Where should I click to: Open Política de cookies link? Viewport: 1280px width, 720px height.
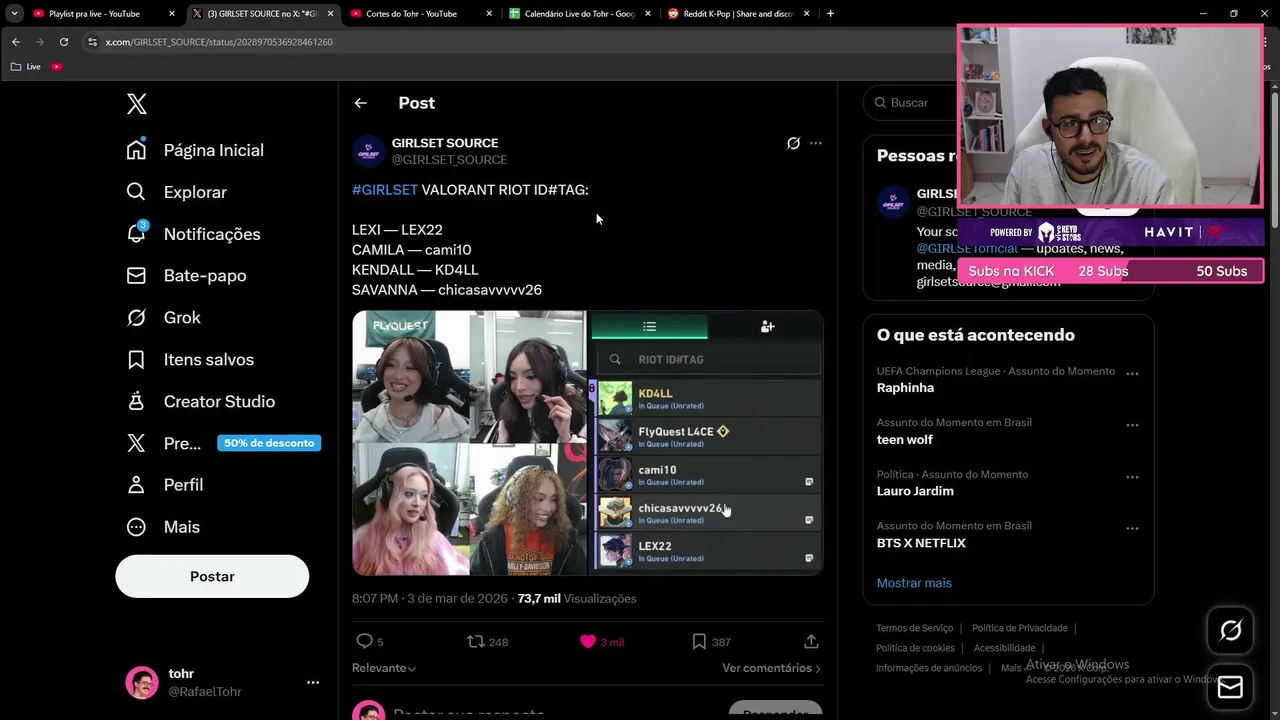917,648
